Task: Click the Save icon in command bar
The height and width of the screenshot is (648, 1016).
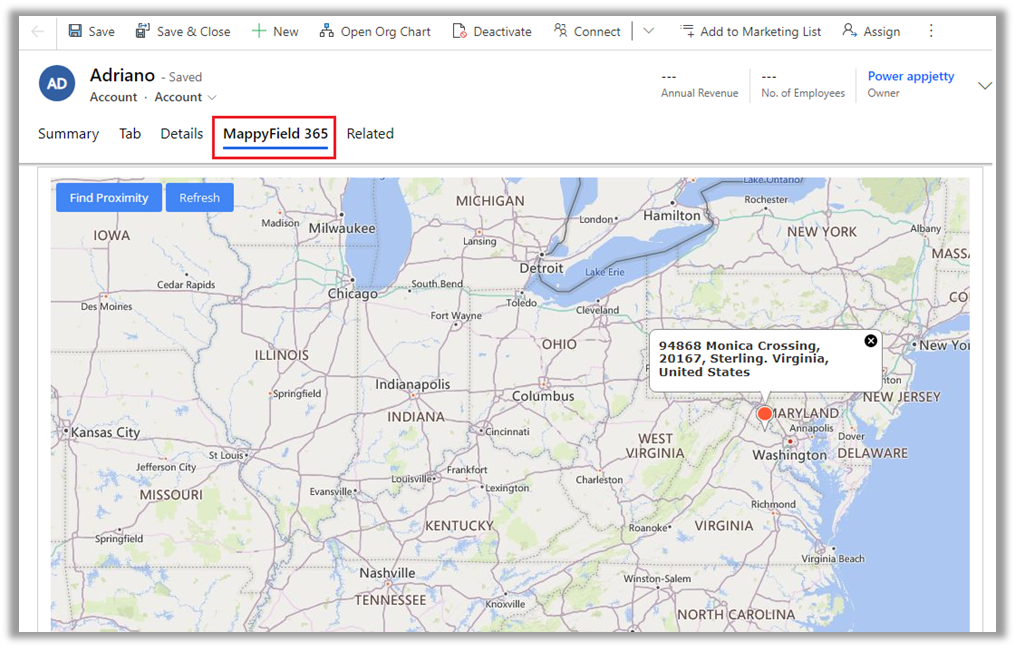Action: (x=76, y=31)
